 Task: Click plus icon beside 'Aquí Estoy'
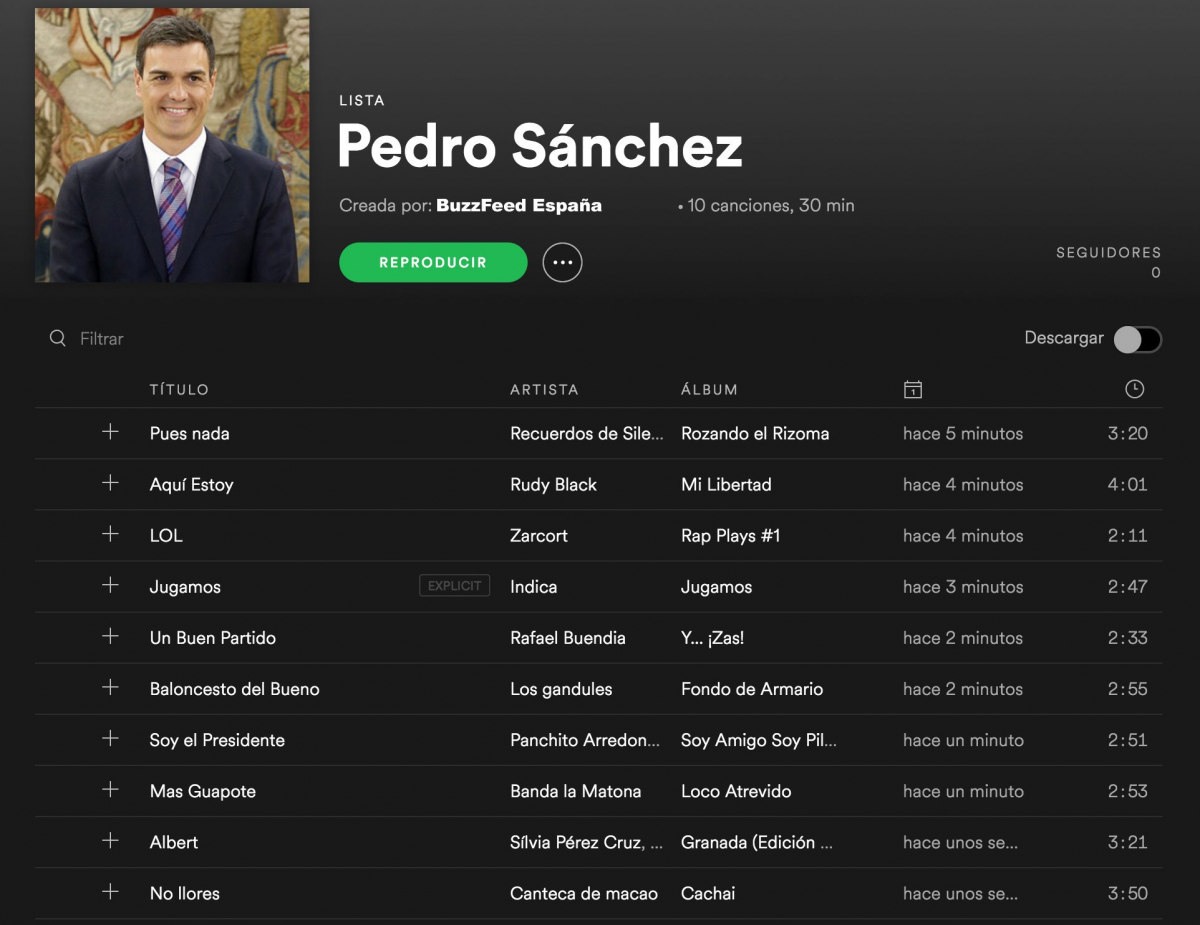[x=110, y=483]
